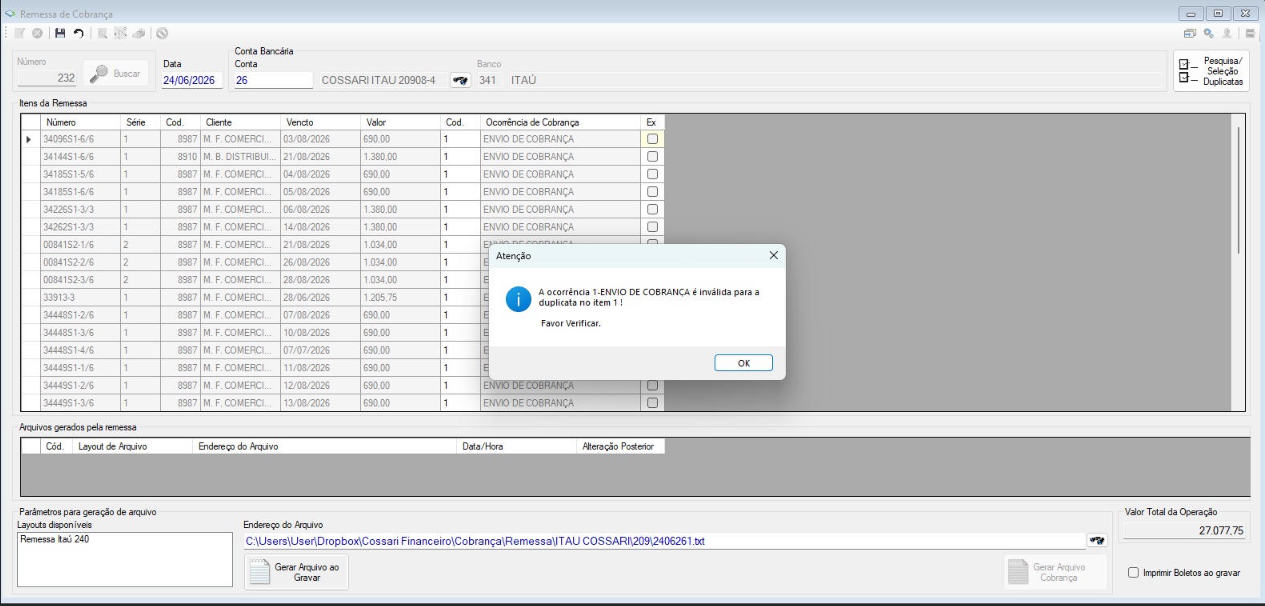The height and width of the screenshot is (606, 1265).
Task: Click the 28/06/2026 due date cell
Action: tap(320, 297)
